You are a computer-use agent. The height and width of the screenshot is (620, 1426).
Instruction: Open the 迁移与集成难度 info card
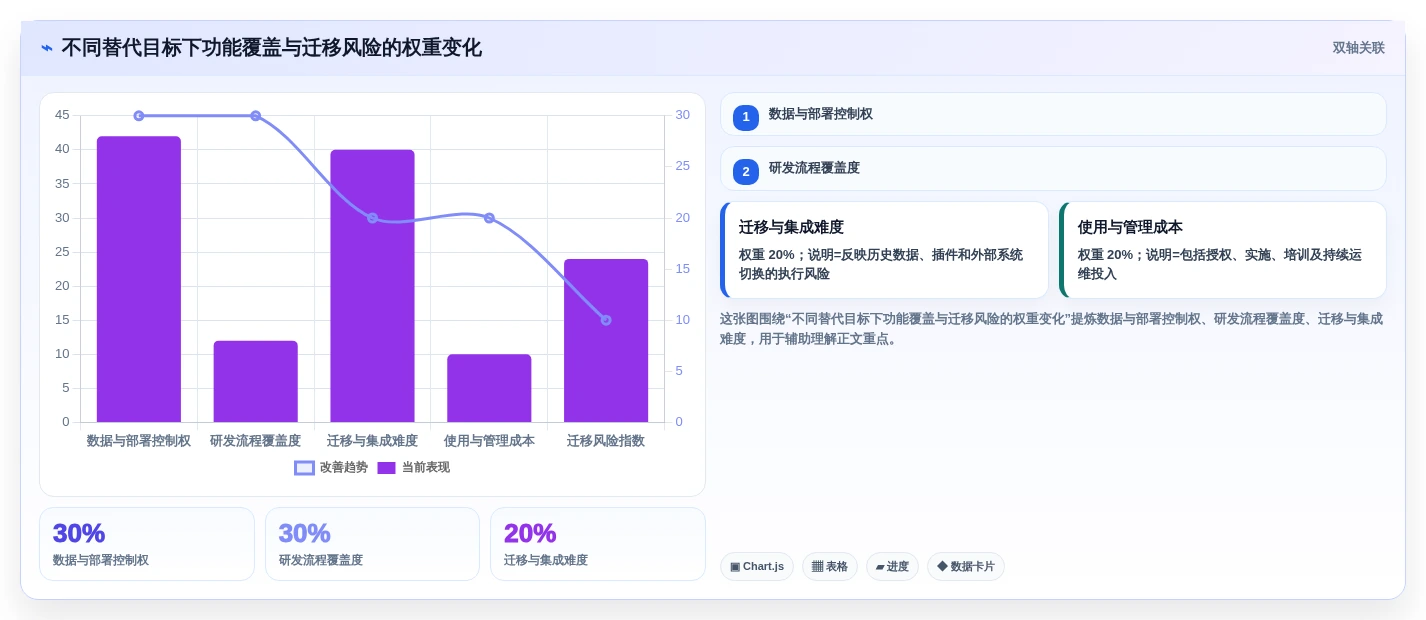click(884, 250)
